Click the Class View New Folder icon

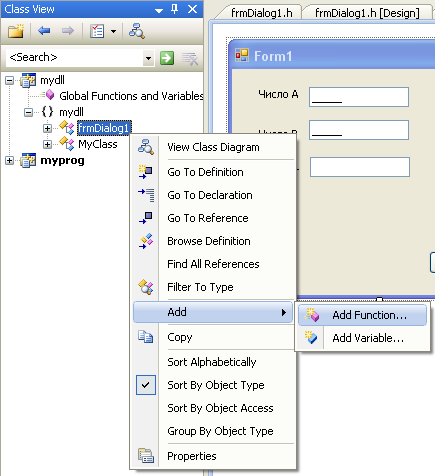[16, 31]
